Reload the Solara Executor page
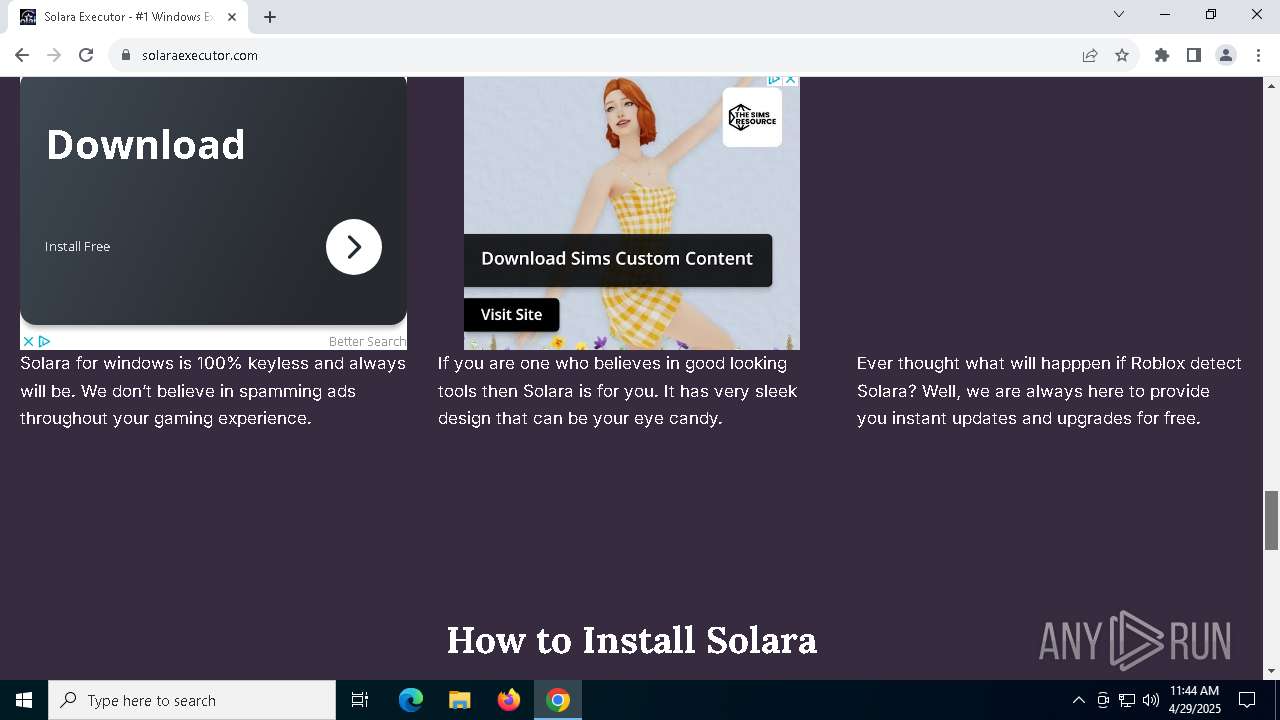Screen dimensions: 1280x720 (x=86, y=55)
